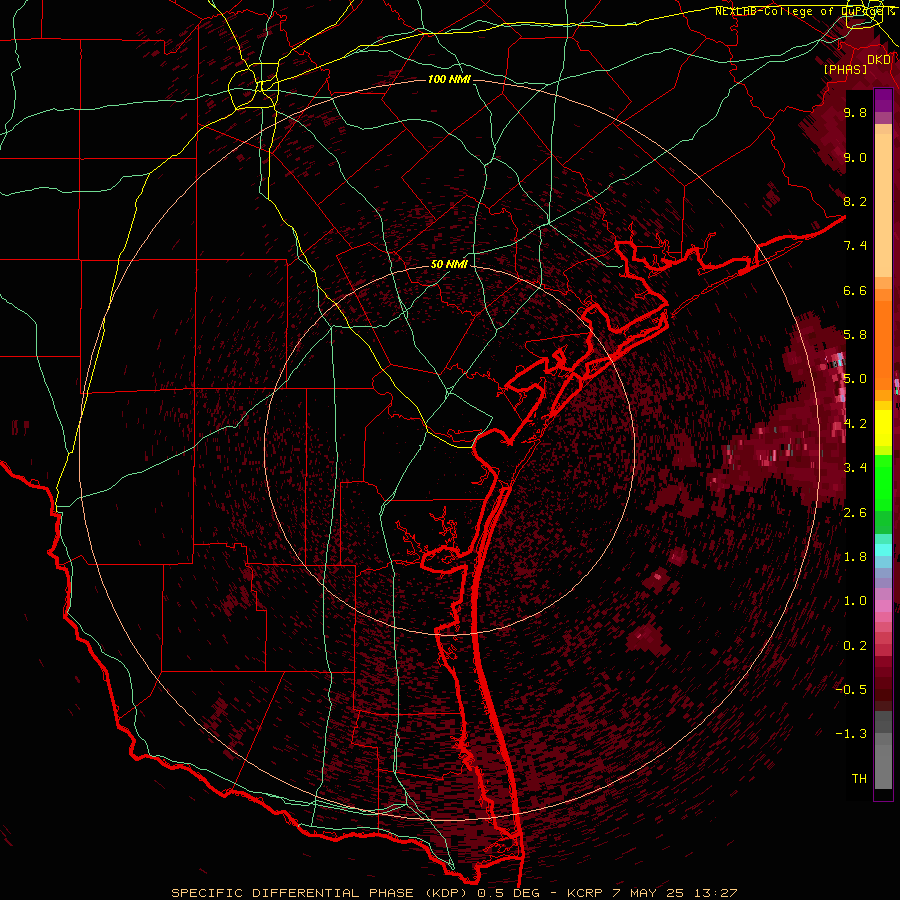
Task: Select the "[PHAS]" legend unit label
Action: 845,69
